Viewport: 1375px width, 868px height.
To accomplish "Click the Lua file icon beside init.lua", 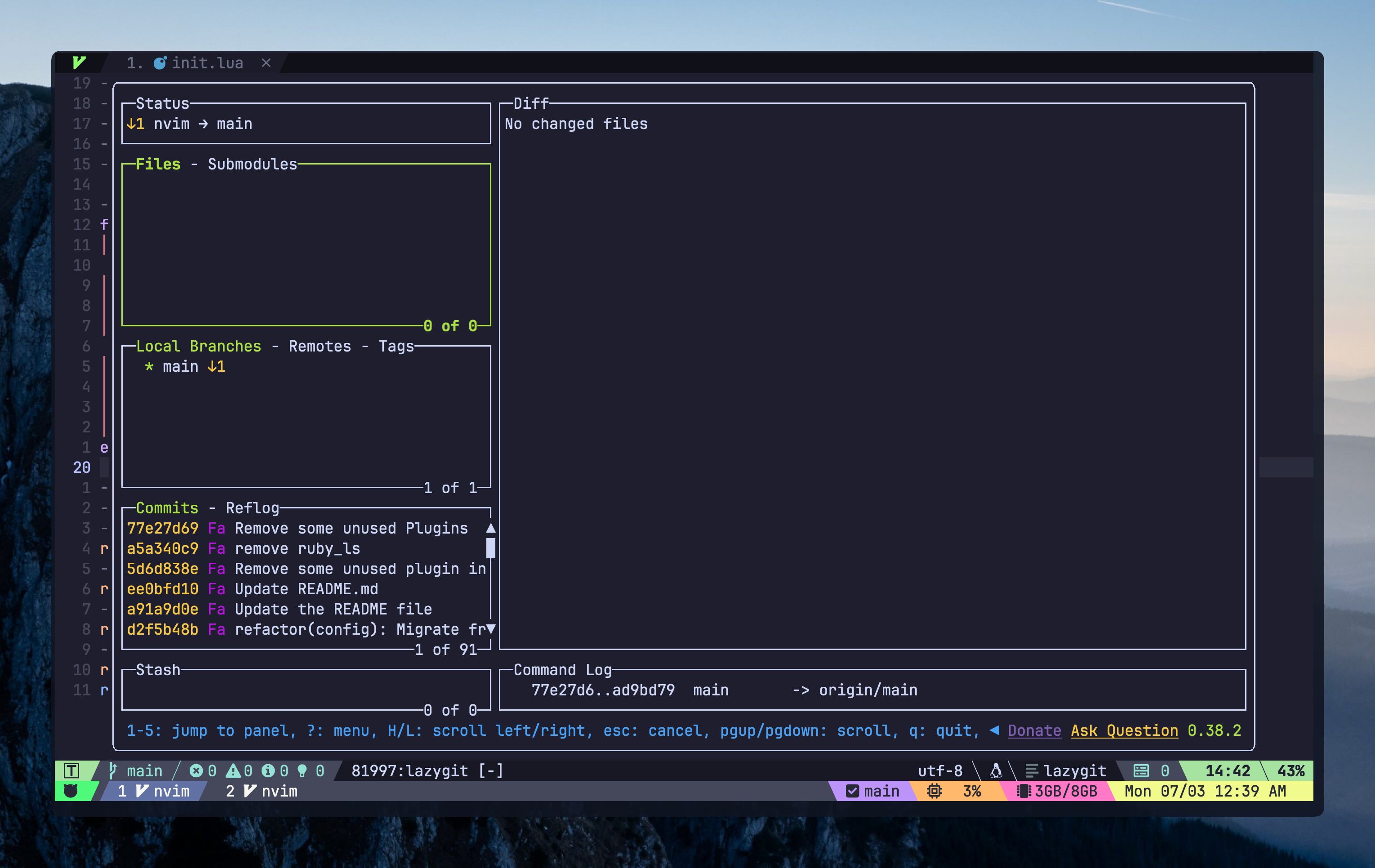I will coord(160,63).
